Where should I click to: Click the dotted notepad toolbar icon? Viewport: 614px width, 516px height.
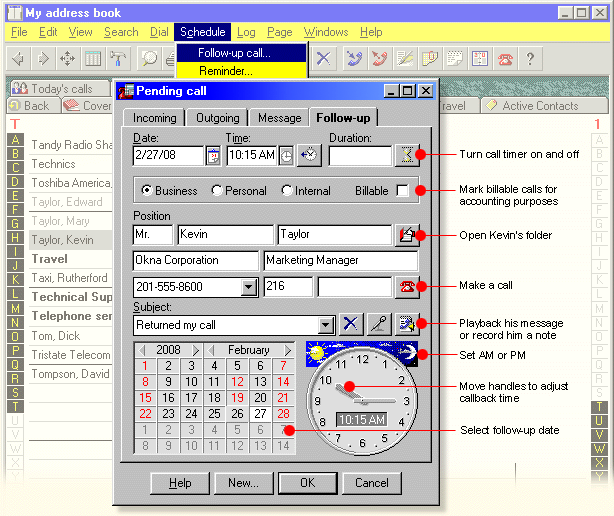[455, 59]
